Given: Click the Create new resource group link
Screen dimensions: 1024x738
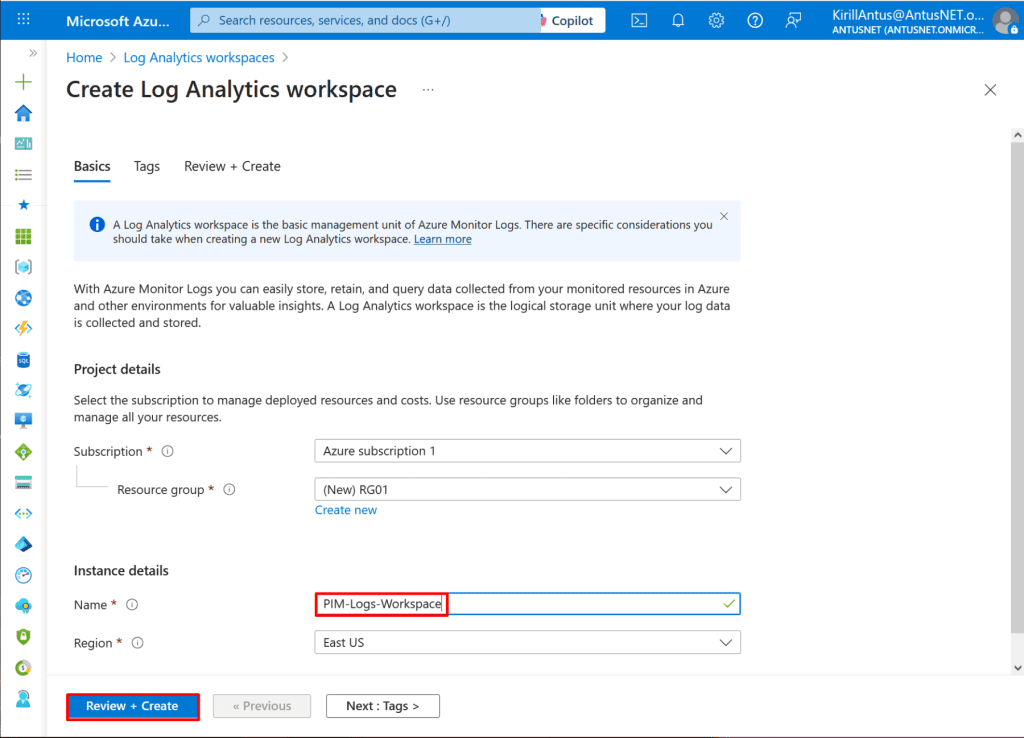Looking at the screenshot, I should 346,510.
